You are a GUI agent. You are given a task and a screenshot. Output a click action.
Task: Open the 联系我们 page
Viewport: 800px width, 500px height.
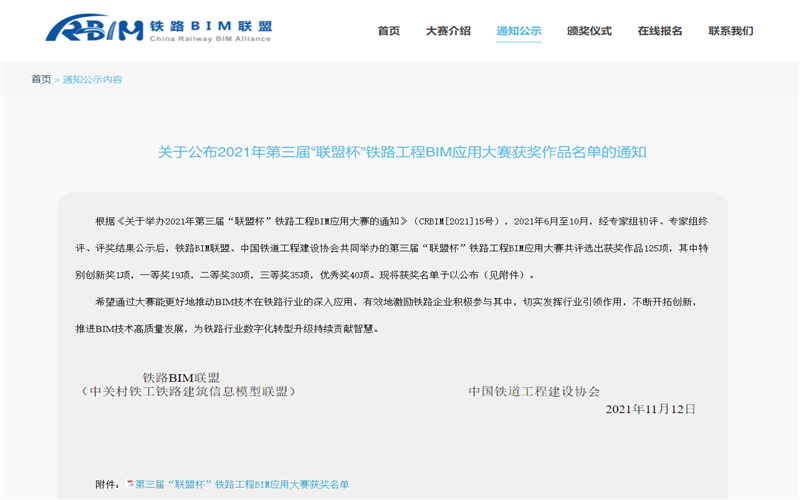(x=731, y=31)
